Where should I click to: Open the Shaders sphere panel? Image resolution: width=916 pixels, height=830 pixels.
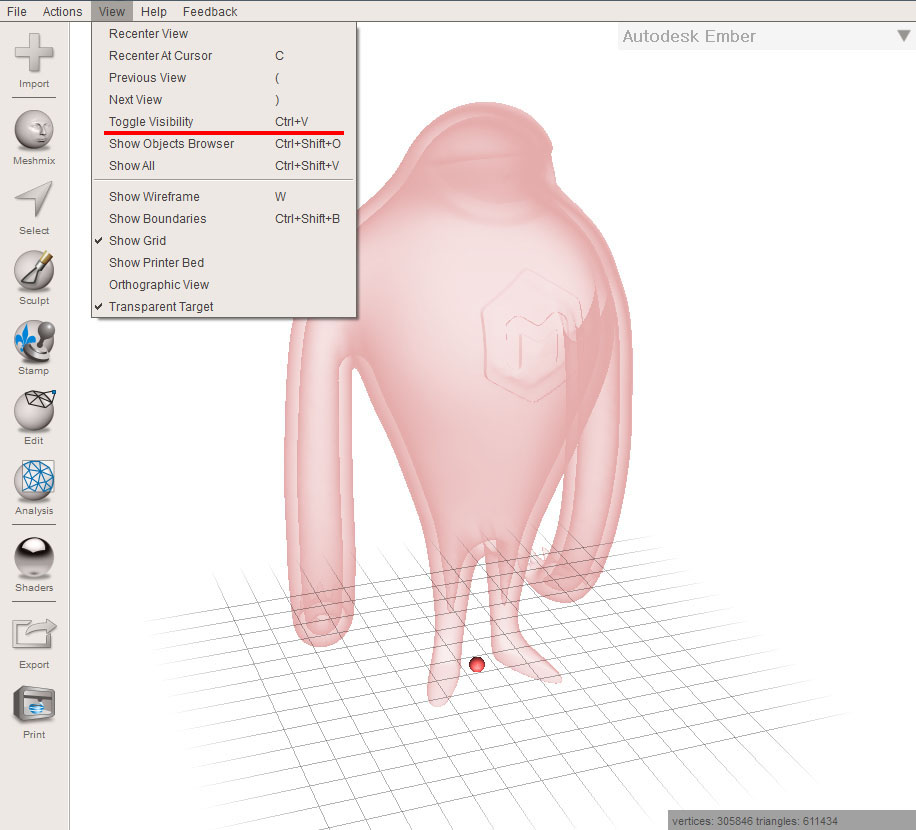[x=34, y=557]
